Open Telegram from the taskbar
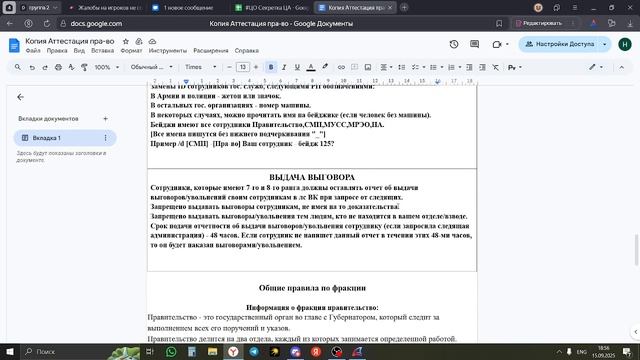This screenshot has height=360, width=640. pos(254,351)
